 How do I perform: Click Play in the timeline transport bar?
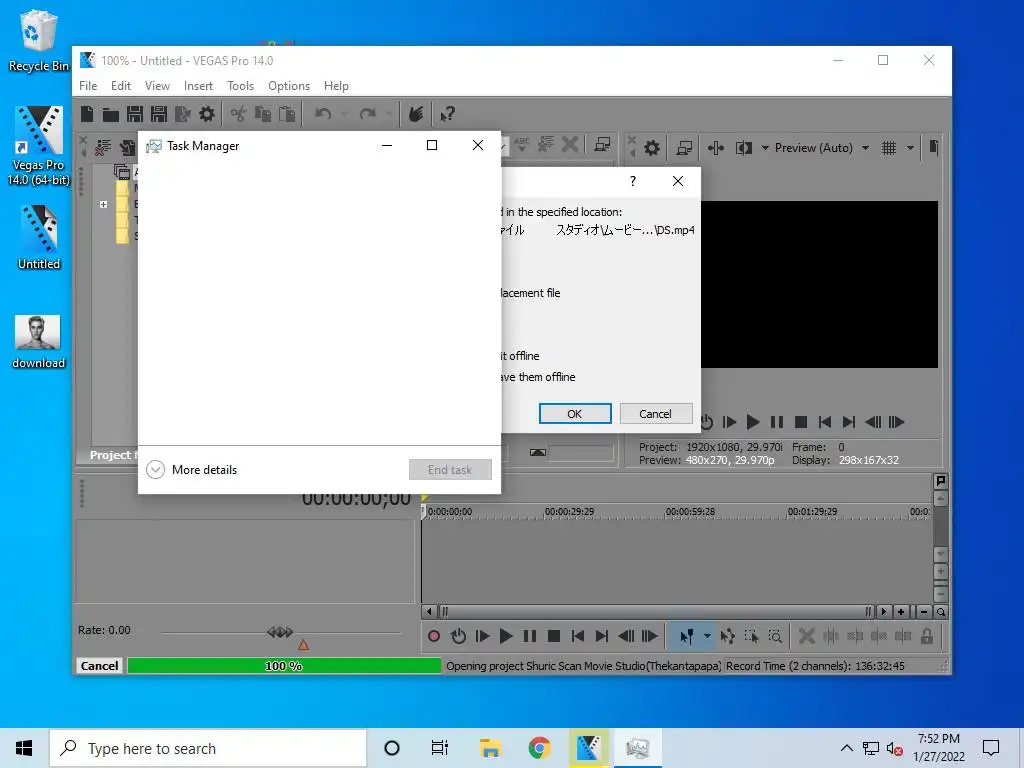506,636
